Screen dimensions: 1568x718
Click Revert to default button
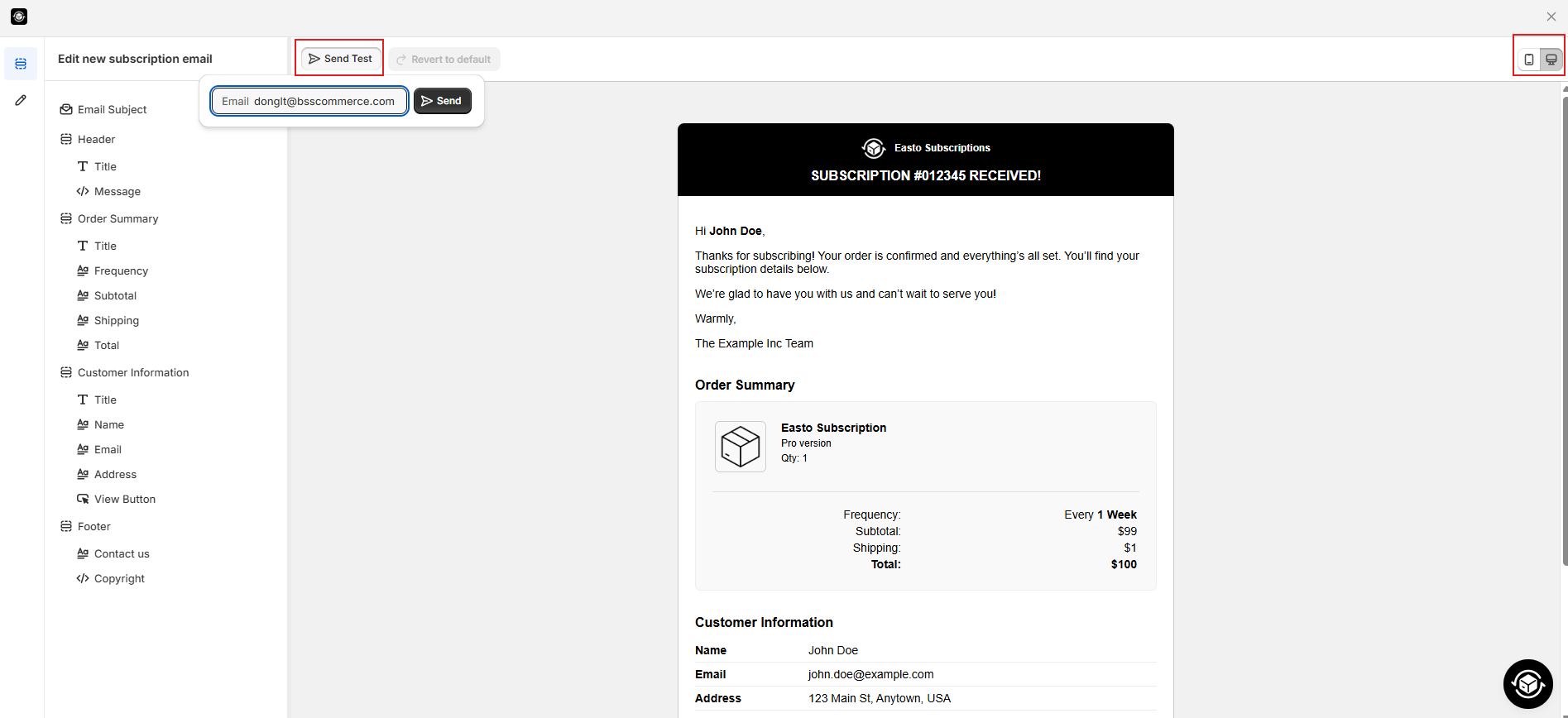coord(444,60)
